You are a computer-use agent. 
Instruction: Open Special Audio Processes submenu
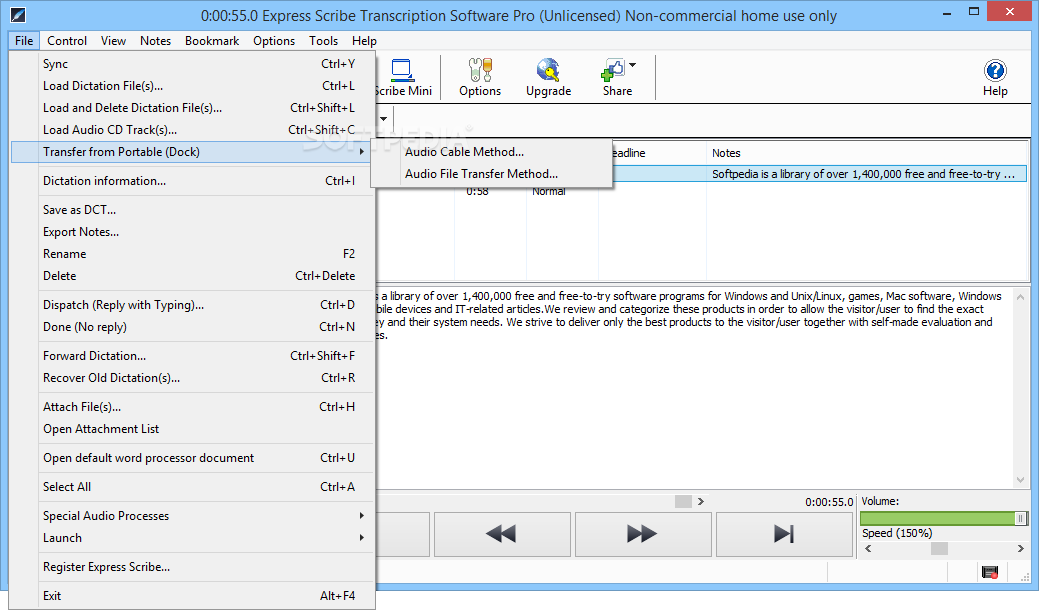[x=193, y=515]
